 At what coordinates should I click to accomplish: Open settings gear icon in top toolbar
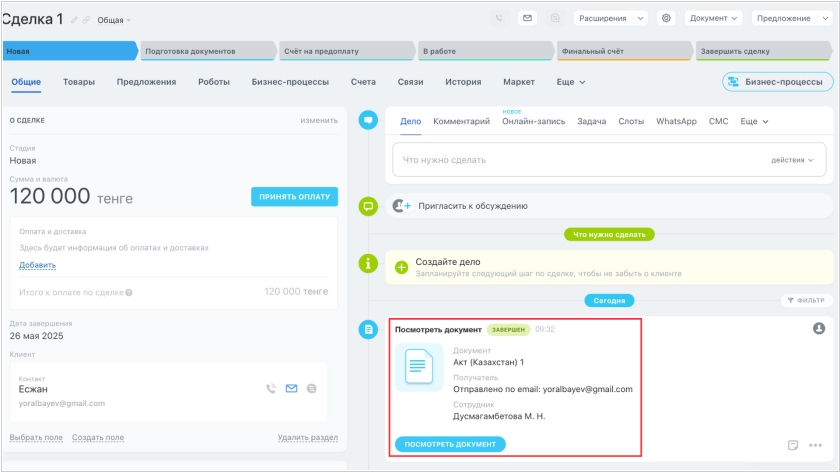pyautogui.click(x=666, y=18)
